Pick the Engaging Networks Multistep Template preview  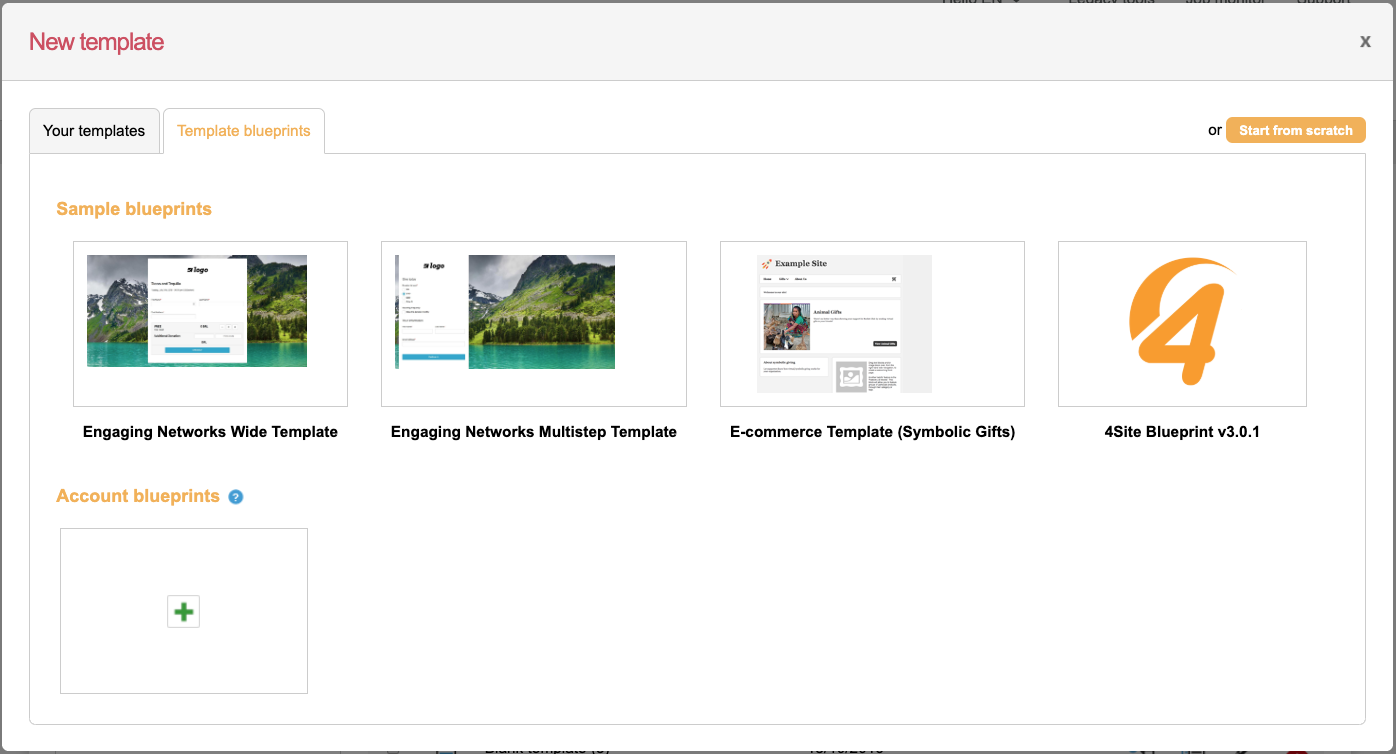[x=533, y=323]
